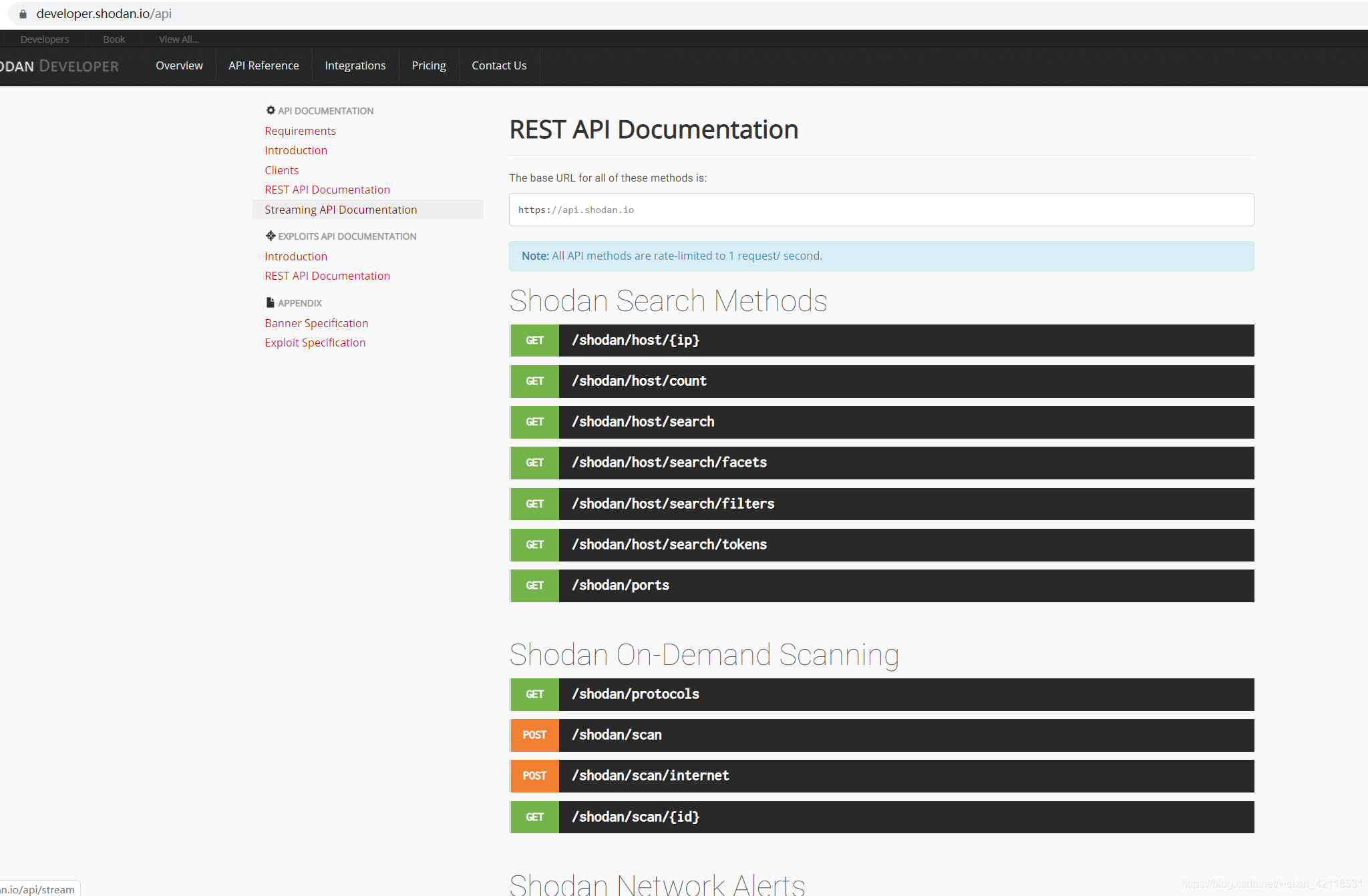
Task: Open the API Reference nav tab
Action: [x=264, y=65]
